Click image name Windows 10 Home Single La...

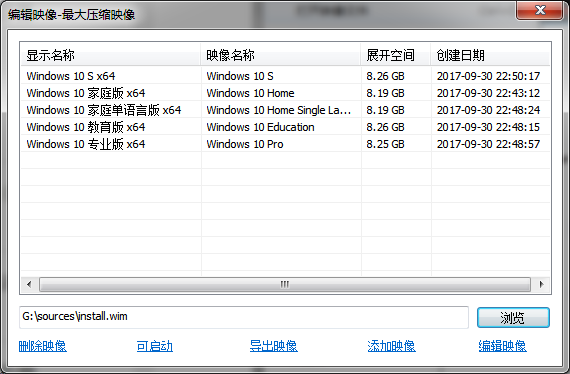pyautogui.click(x=278, y=110)
